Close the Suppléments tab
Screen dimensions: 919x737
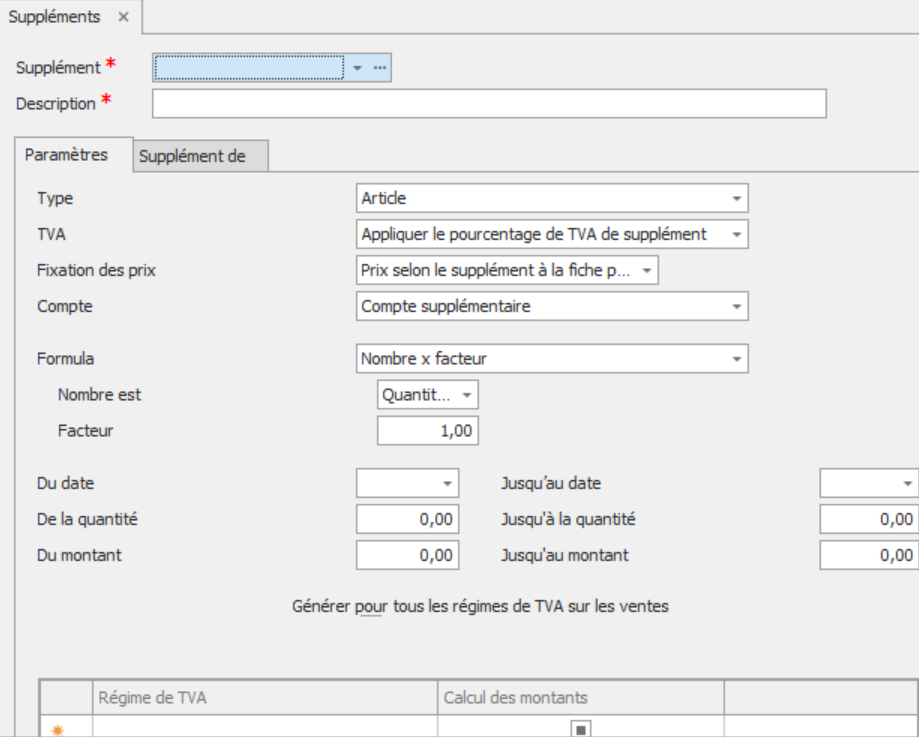123,17
